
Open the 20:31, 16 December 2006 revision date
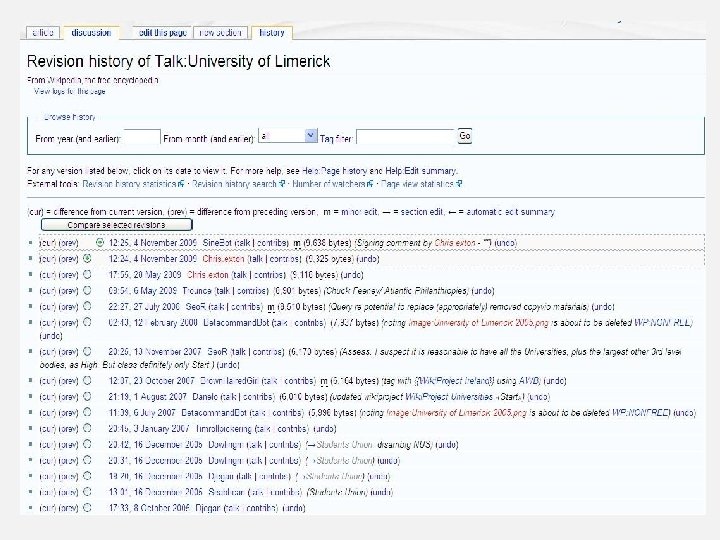pyautogui.click(x=156, y=461)
